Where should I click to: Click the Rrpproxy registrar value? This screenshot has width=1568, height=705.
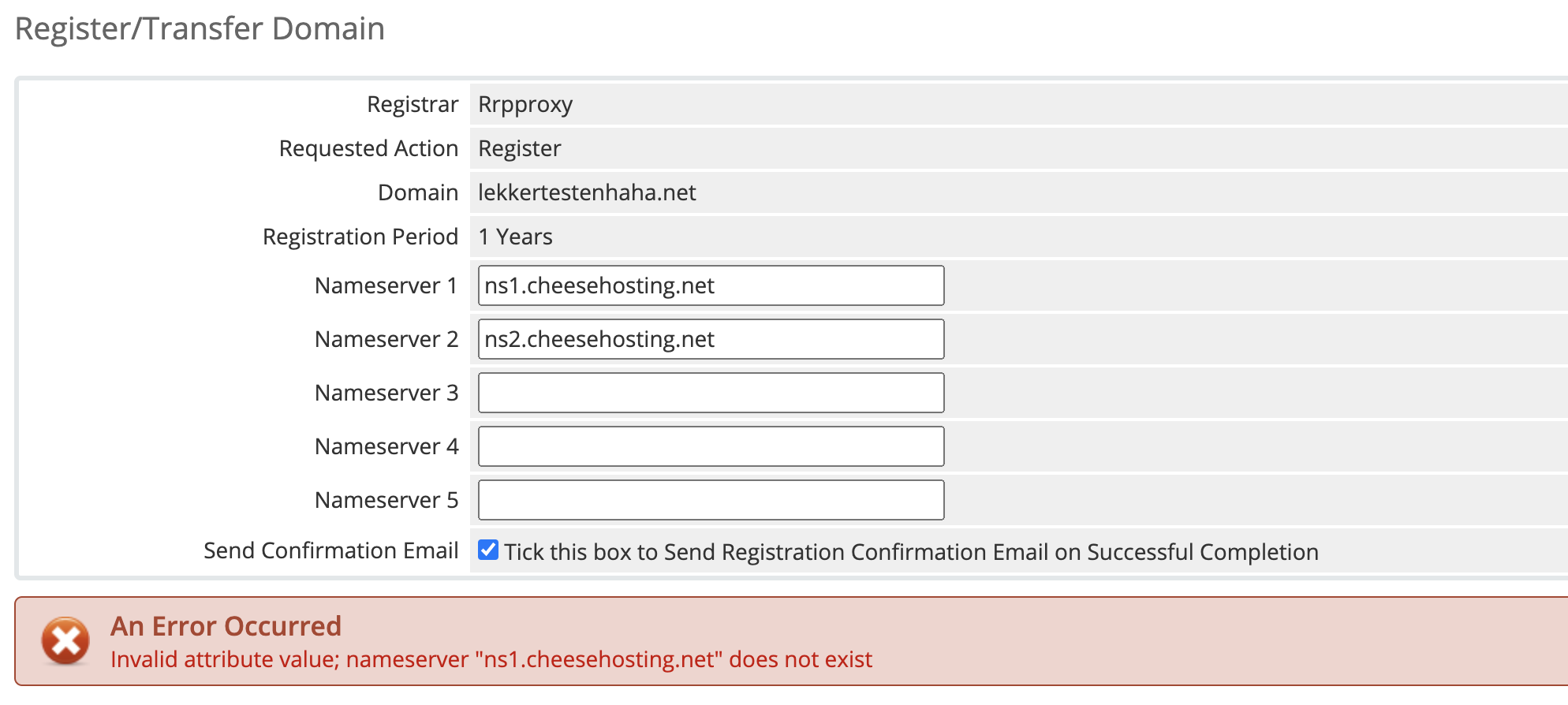point(525,104)
